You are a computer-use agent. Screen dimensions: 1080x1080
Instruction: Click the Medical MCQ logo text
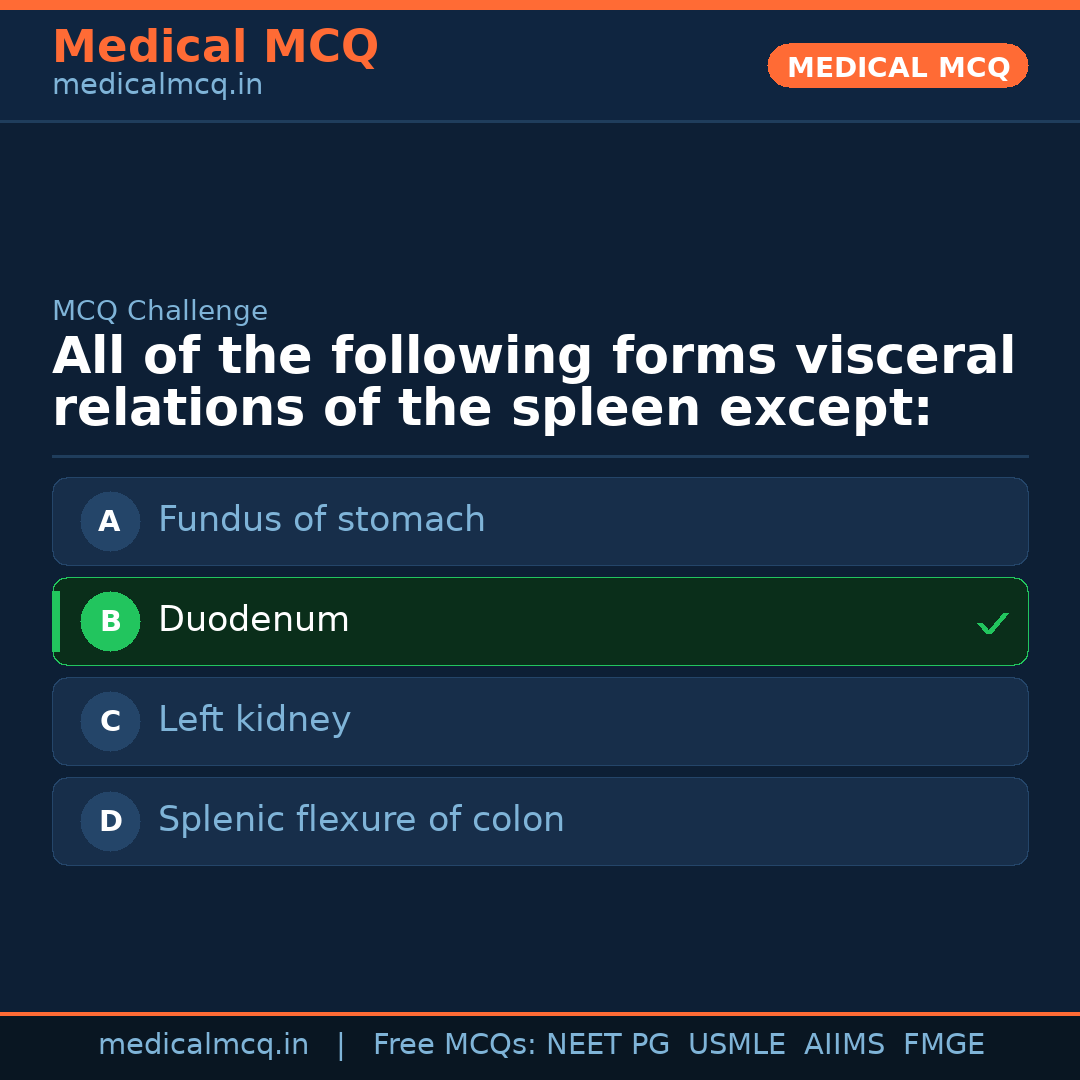[x=215, y=47]
